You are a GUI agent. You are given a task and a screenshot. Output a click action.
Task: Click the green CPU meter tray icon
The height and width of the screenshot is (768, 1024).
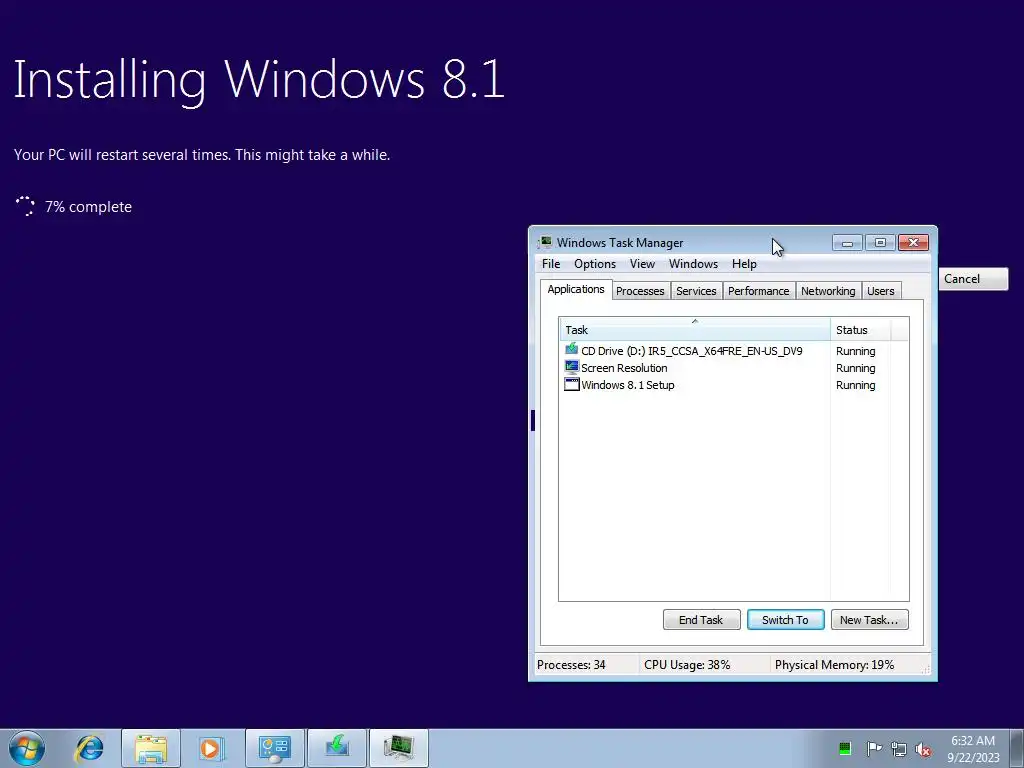[x=844, y=748]
